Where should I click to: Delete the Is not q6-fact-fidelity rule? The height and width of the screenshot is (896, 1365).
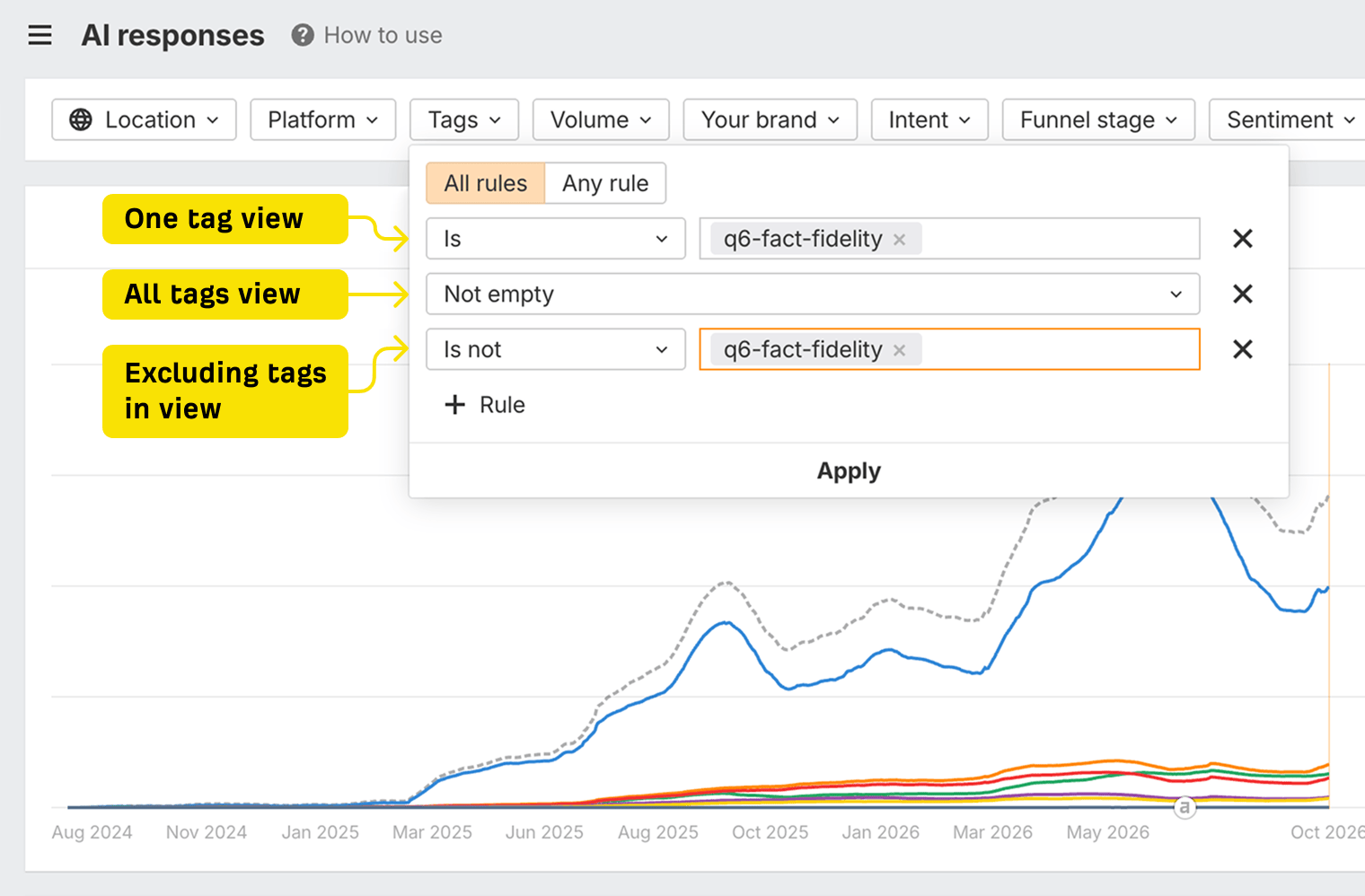pyautogui.click(x=1243, y=349)
